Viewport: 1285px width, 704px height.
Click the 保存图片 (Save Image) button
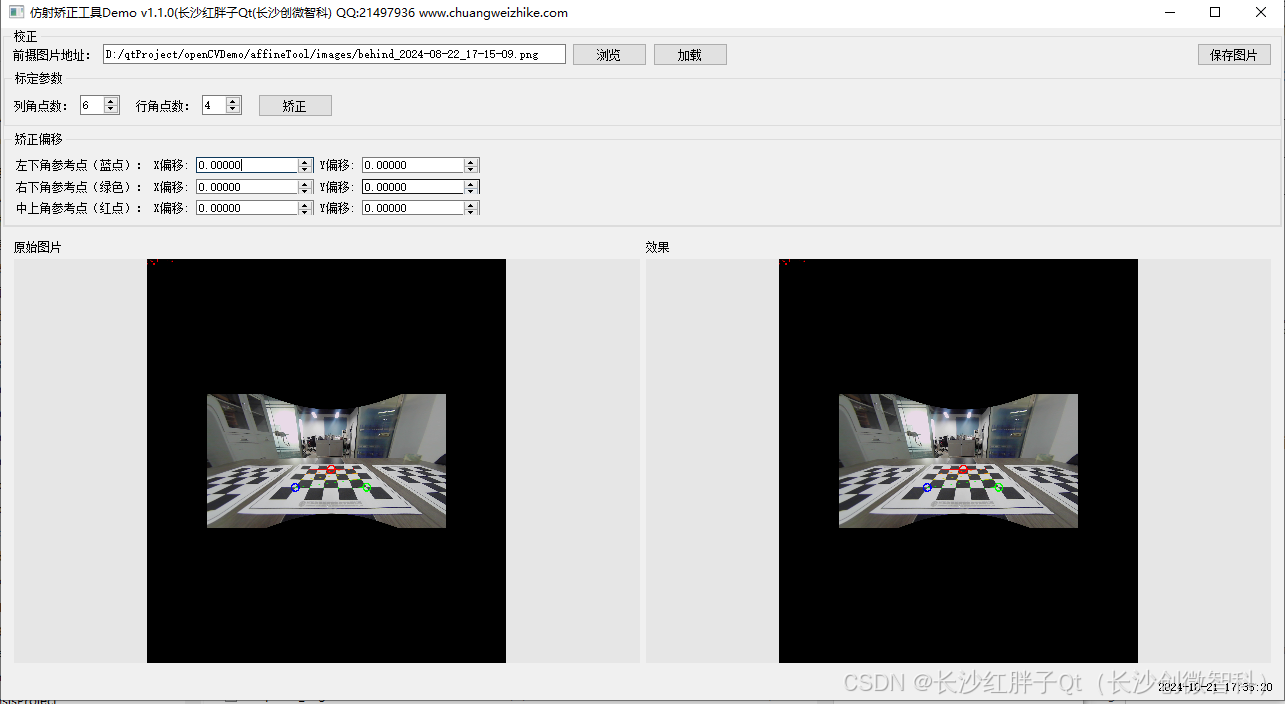[1233, 54]
